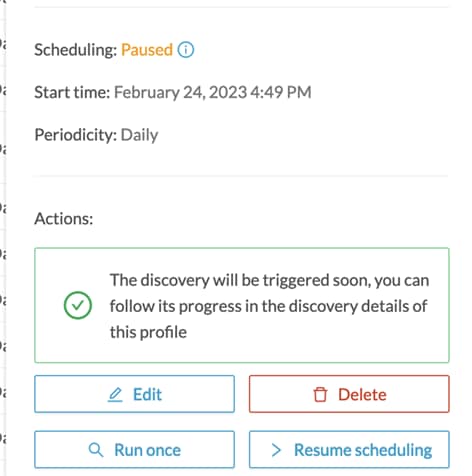472x476 pixels.
Task: Click the info icon beside Paused status
Action: coord(186,50)
